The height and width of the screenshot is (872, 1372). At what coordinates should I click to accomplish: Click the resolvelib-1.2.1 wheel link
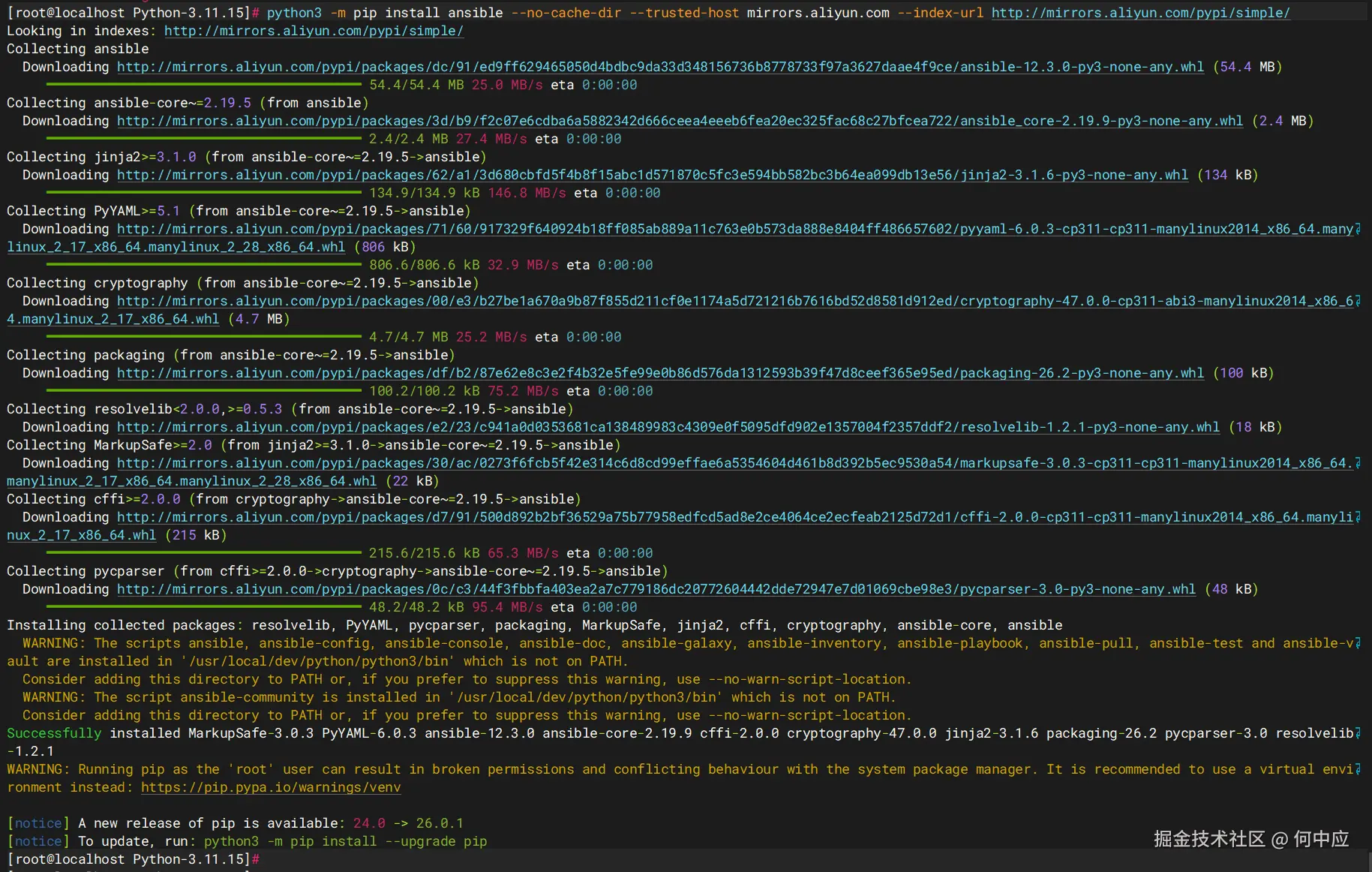pos(668,427)
